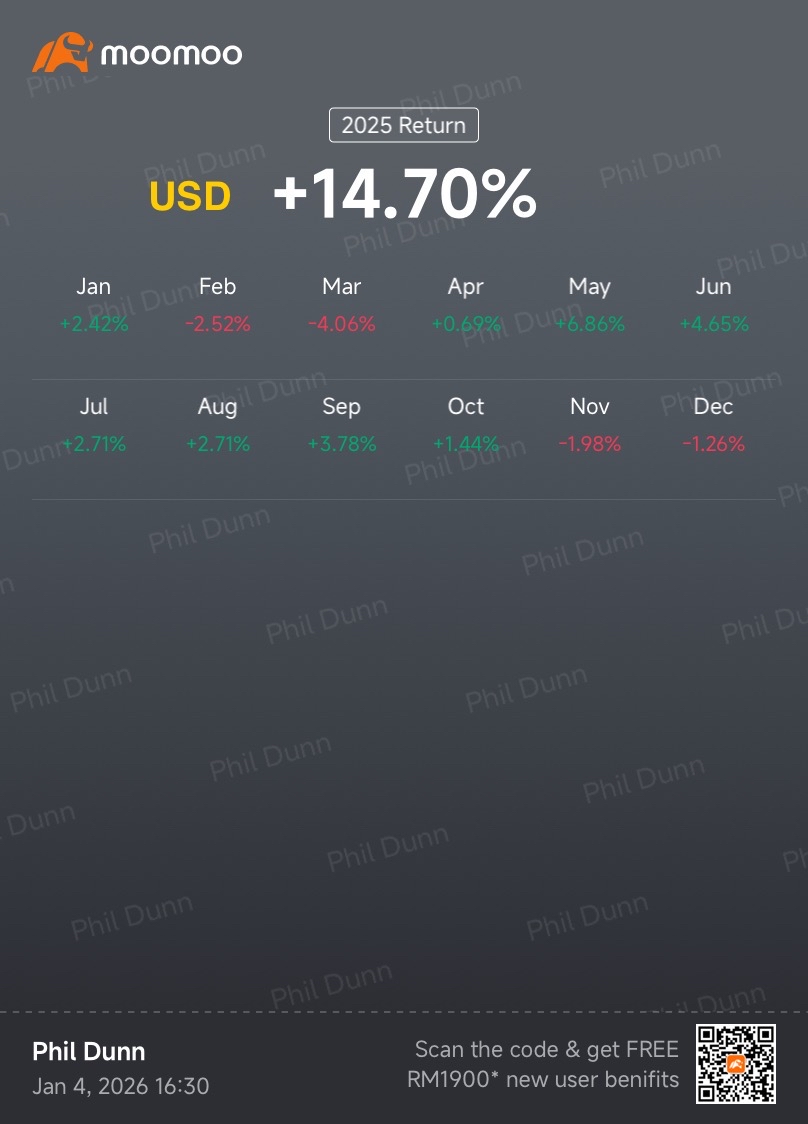808x1124 pixels.
Task: Click the Mar -4.06% return value
Action: point(342,324)
